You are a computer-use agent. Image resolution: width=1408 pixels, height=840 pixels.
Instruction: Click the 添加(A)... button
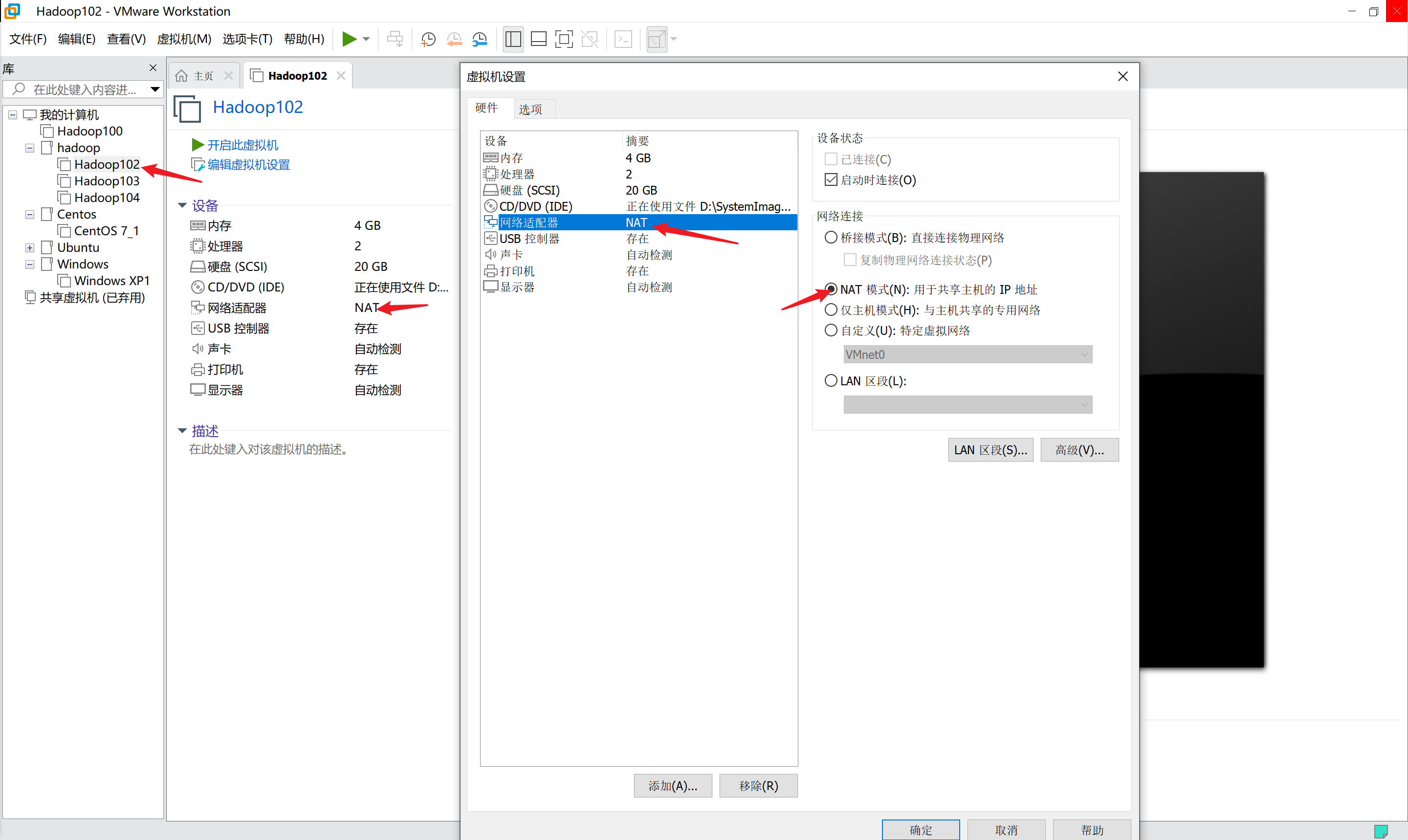point(672,786)
